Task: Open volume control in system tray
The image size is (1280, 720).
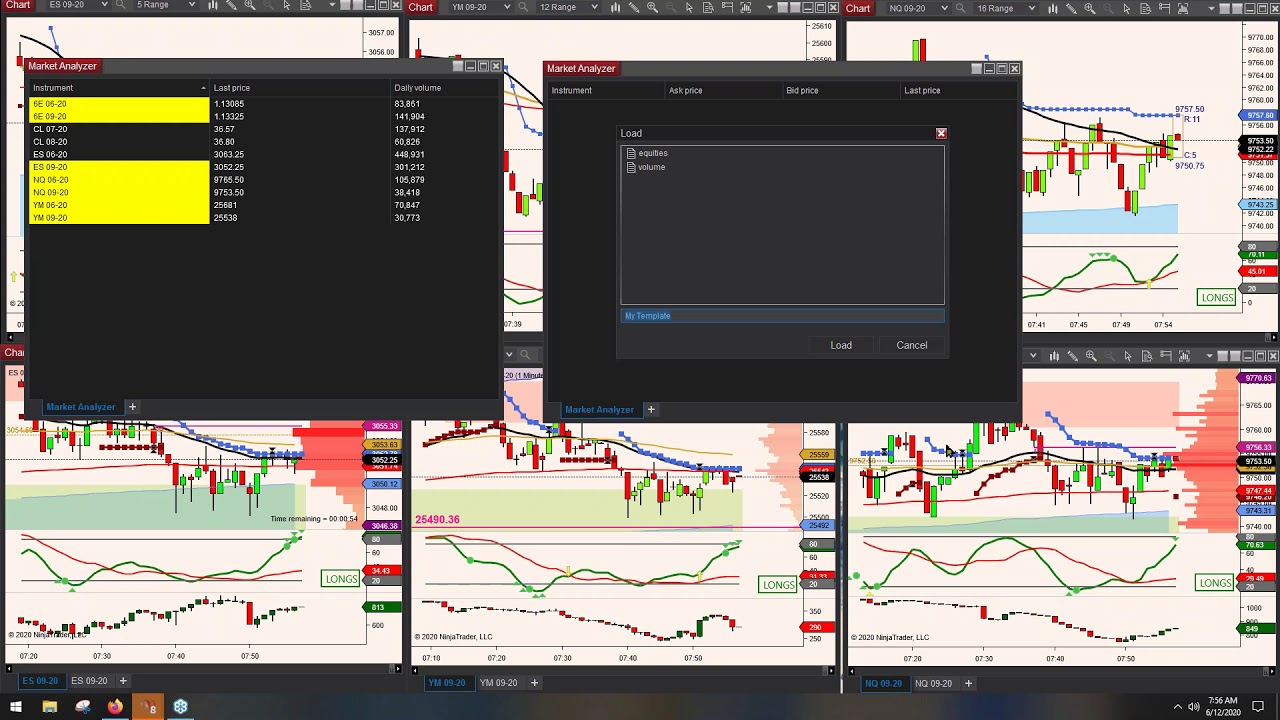Action: (1195, 707)
